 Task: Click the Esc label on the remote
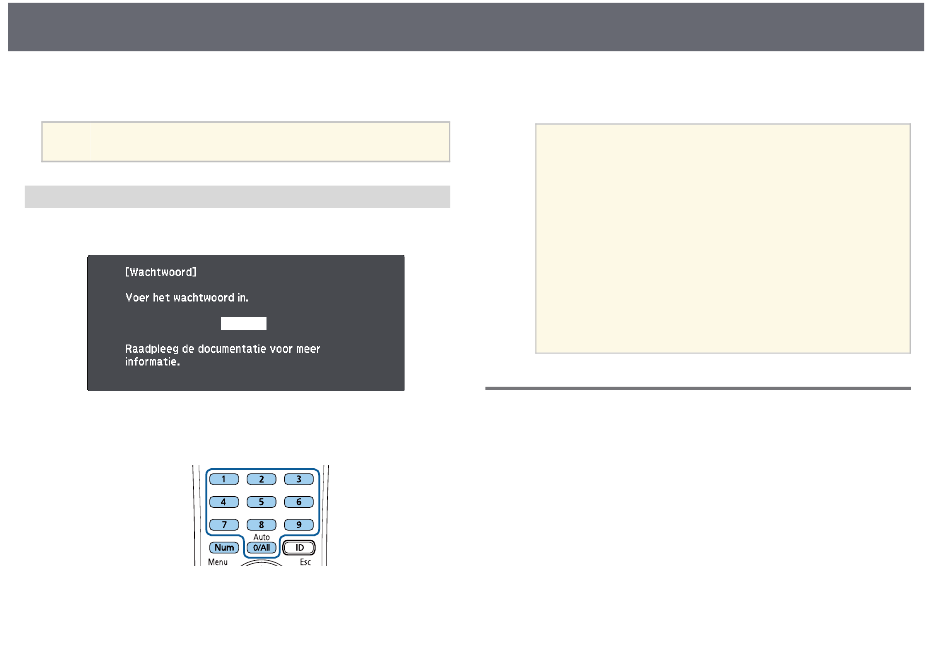(305, 562)
